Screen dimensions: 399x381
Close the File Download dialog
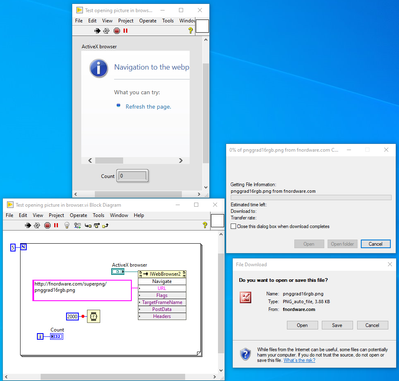coord(390,264)
